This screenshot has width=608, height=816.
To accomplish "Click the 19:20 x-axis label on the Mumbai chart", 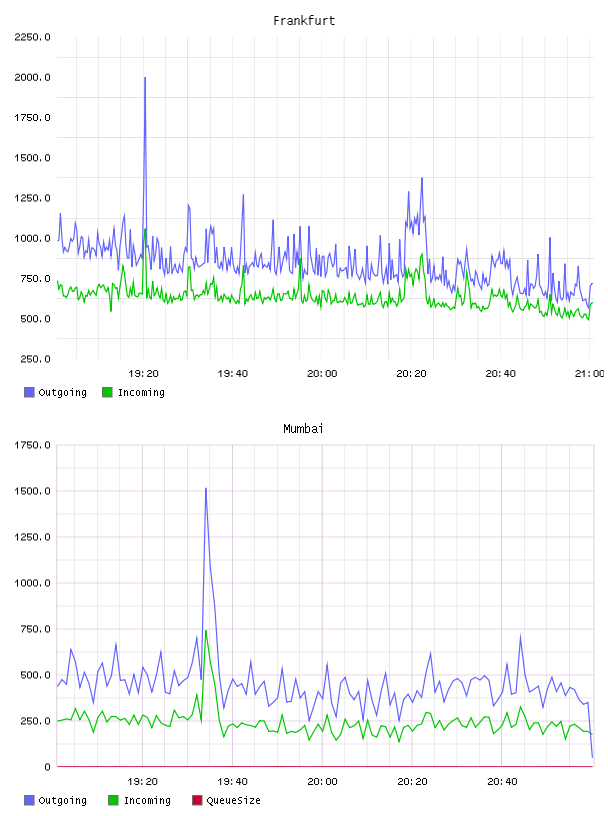I will [x=142, y=781].
